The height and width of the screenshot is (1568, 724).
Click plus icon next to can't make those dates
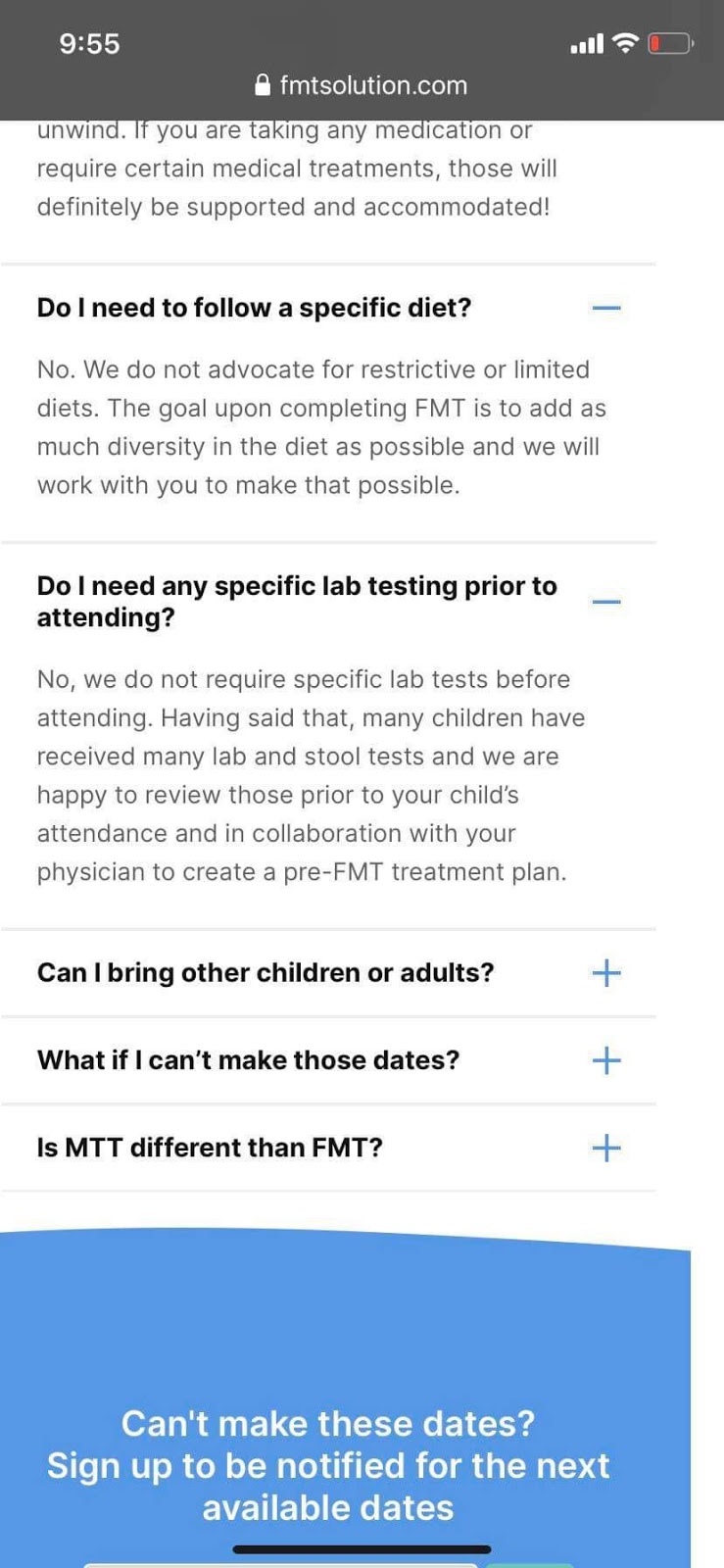tap(606, 1060)
